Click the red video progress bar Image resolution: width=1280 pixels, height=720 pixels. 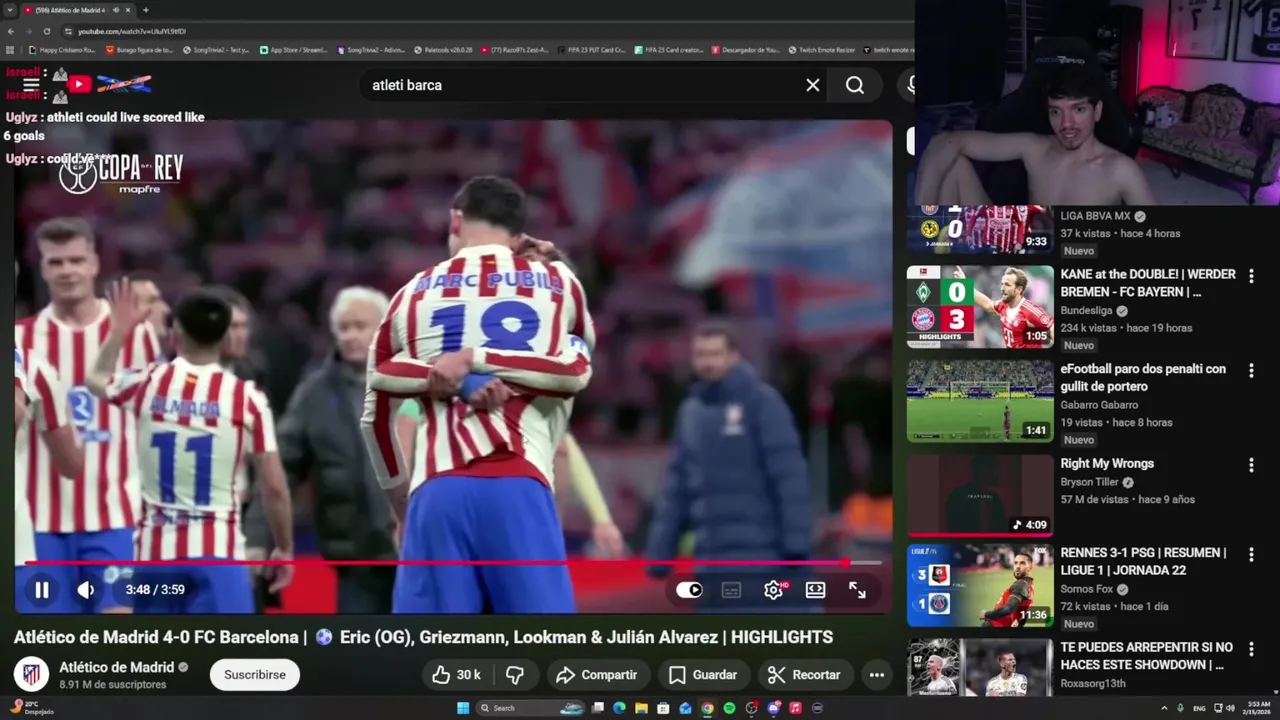coord(453,563)
